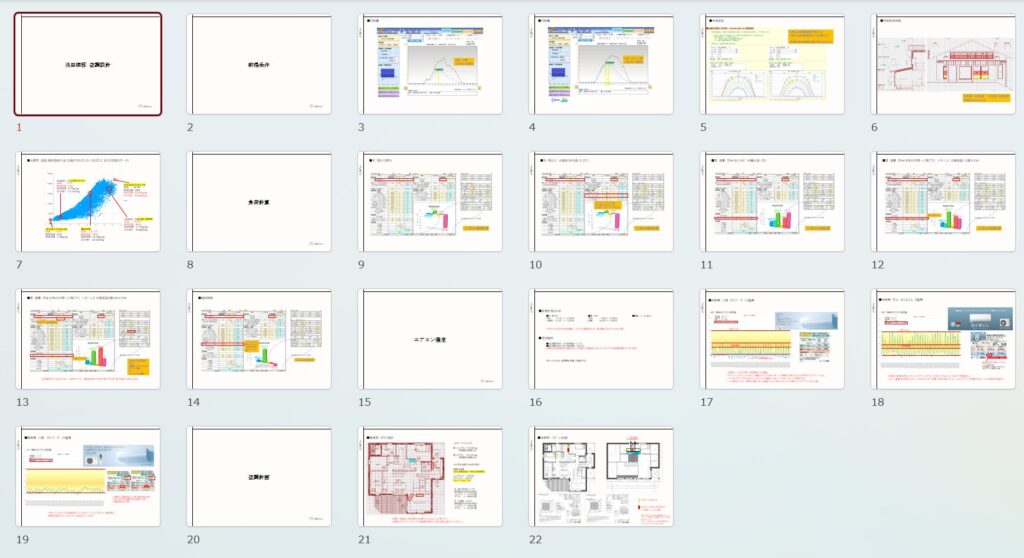The width and height of the screenshot is (1024, 558).
Task: Choose slide 12 thumbnail
Action: click(x=944, y=202)
